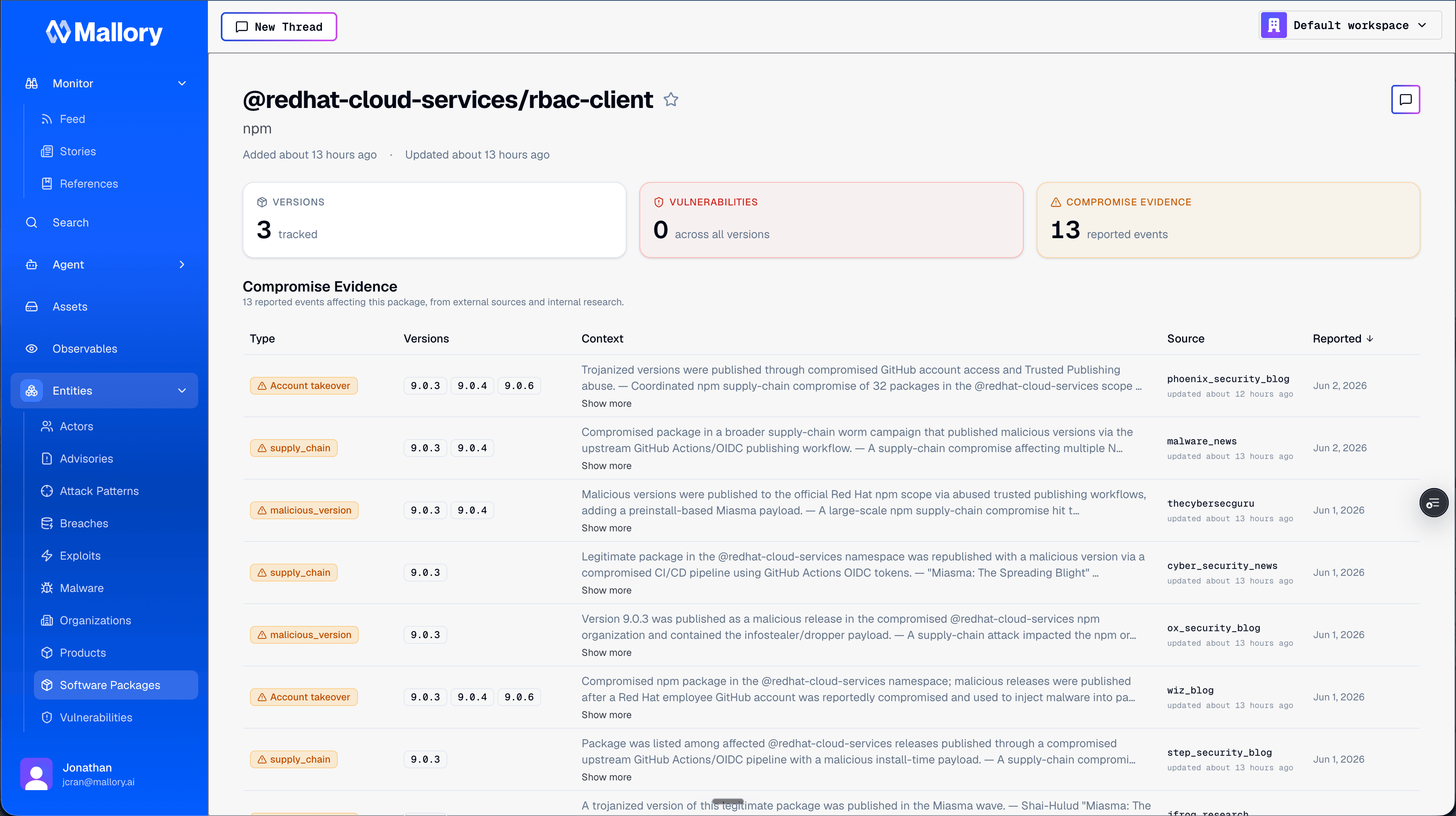Click the Monitor binoculars icon

(x=32, y=83)
